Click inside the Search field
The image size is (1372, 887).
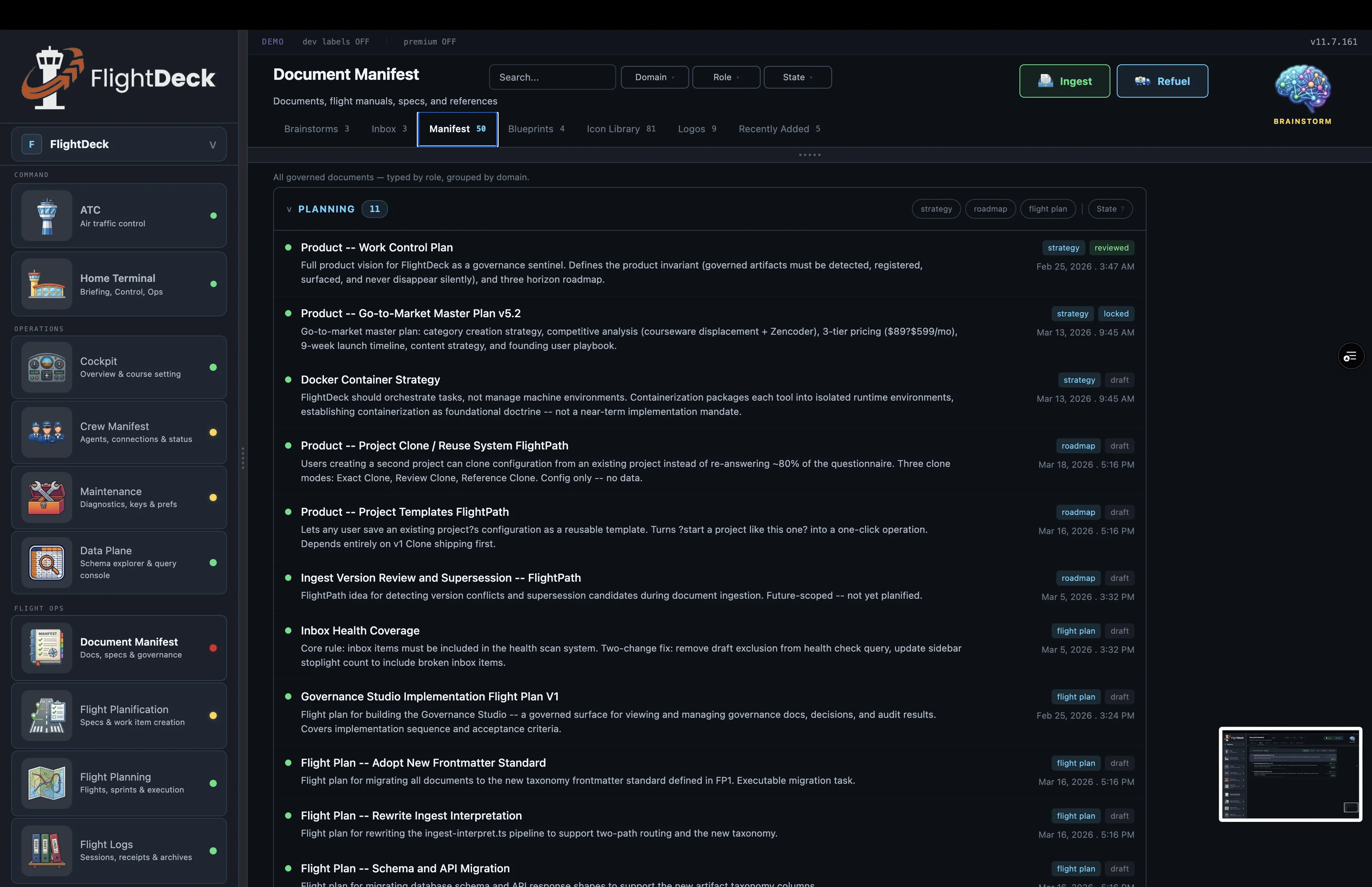click(551, 77)
